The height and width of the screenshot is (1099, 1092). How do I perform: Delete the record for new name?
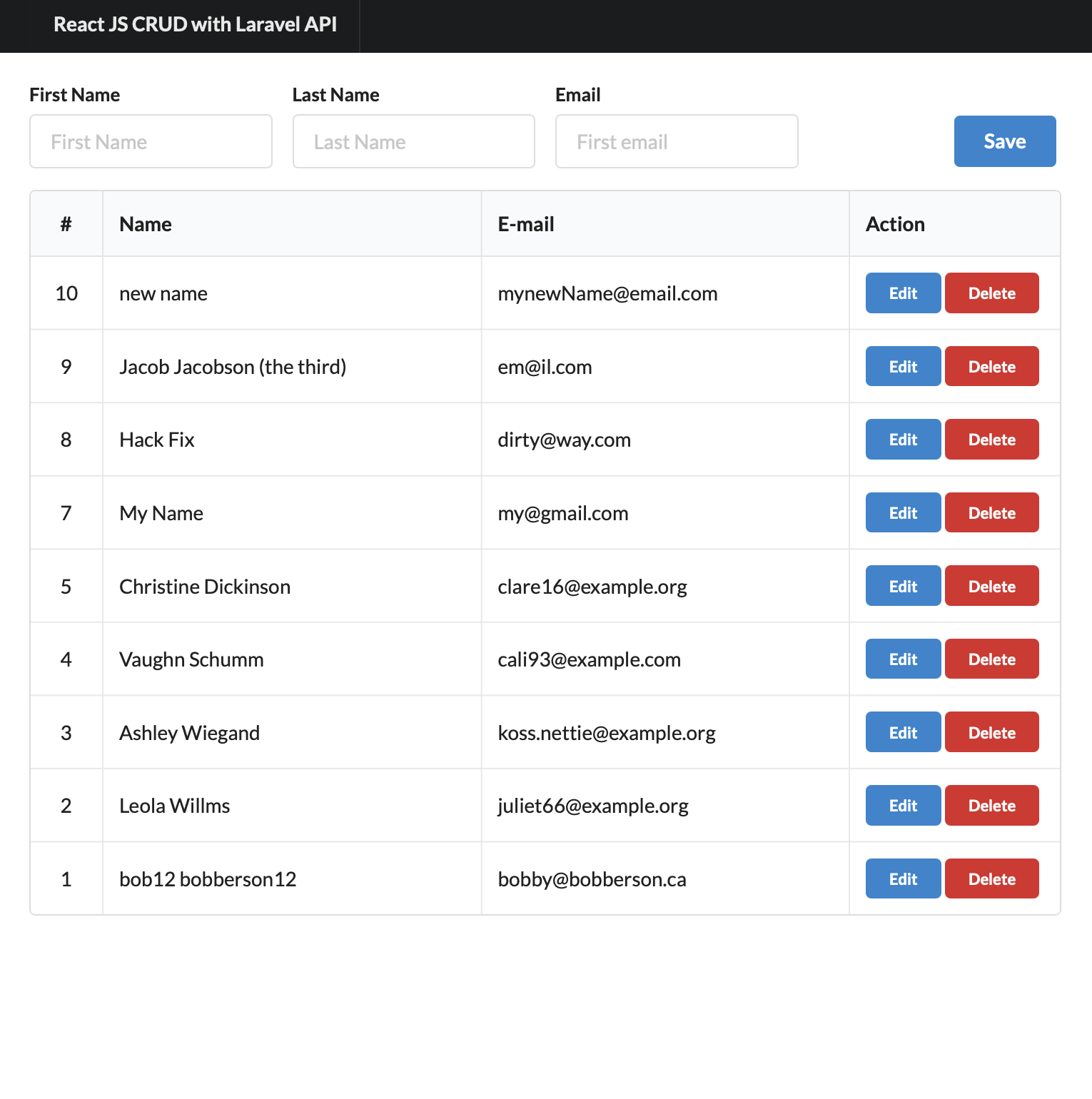point(991,293)
